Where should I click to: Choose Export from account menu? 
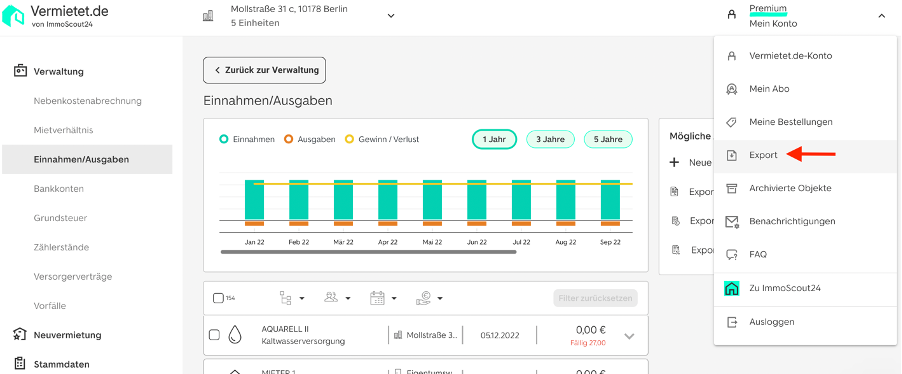coord(763,155)
